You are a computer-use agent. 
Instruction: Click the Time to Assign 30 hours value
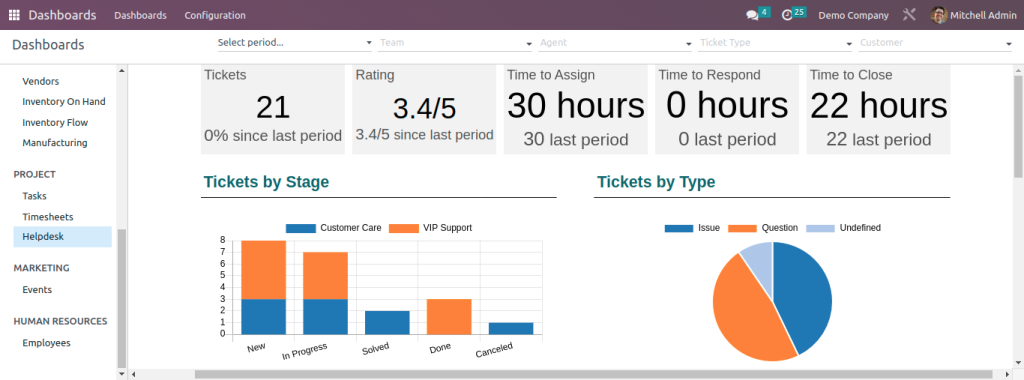point(576,105)
